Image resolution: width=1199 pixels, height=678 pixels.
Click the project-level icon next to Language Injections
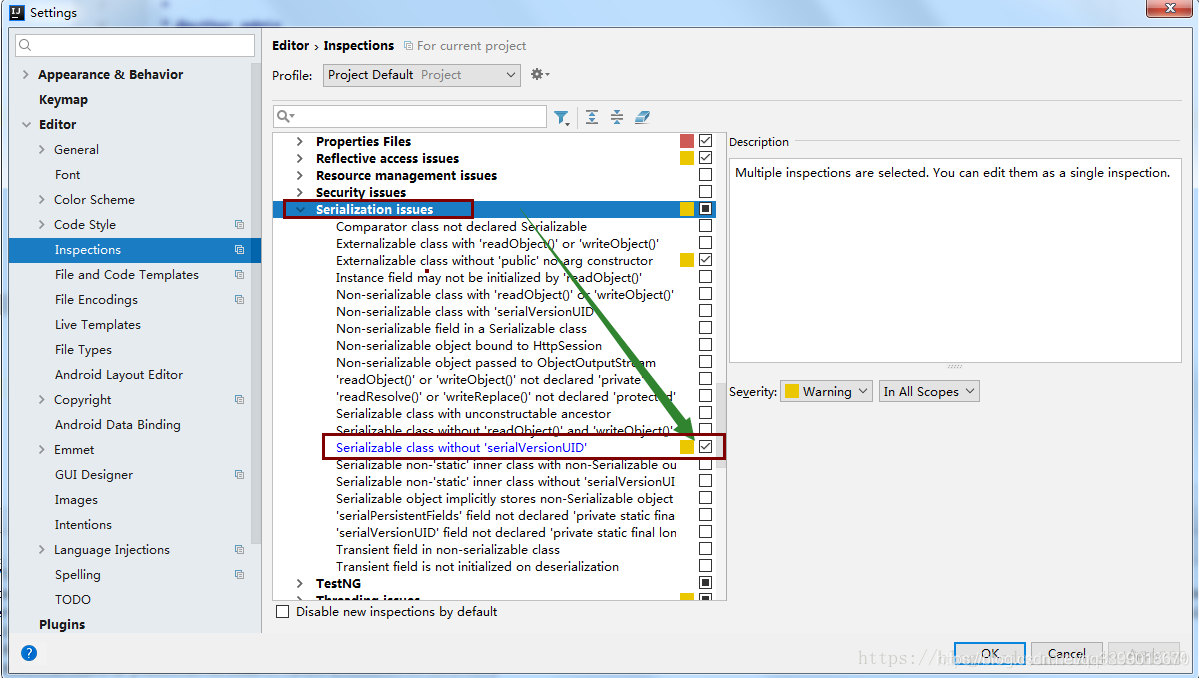pyautogui.click(x=239, y=550)
